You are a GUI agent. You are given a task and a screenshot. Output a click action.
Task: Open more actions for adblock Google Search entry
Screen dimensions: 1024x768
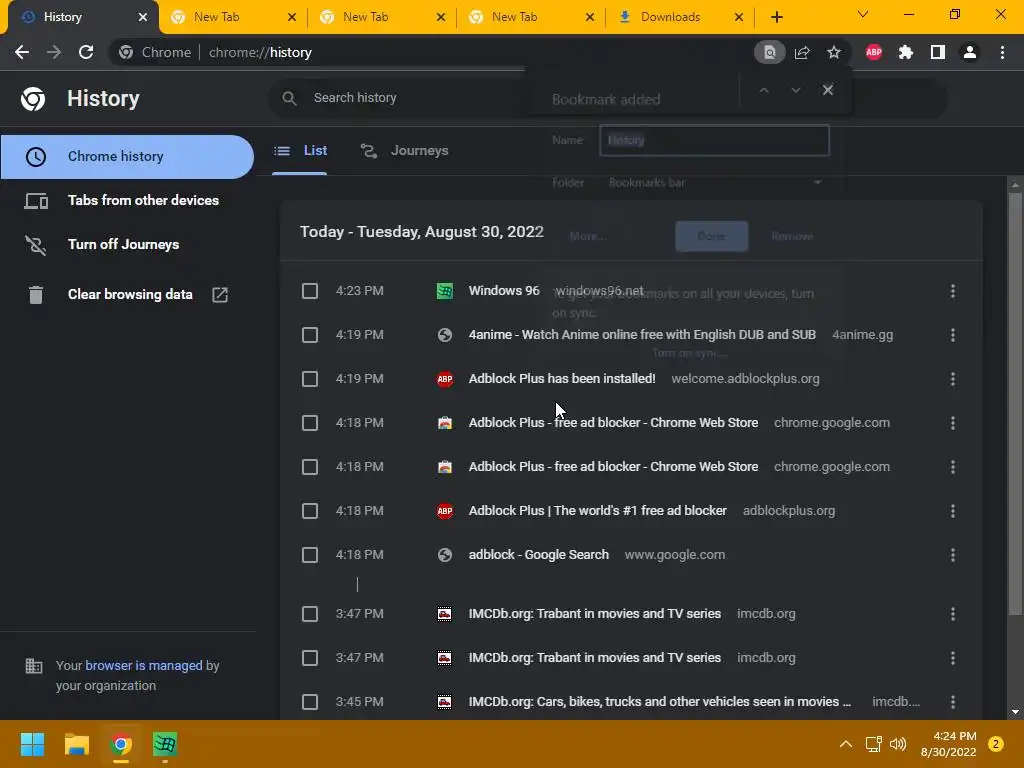coord(953,554)
